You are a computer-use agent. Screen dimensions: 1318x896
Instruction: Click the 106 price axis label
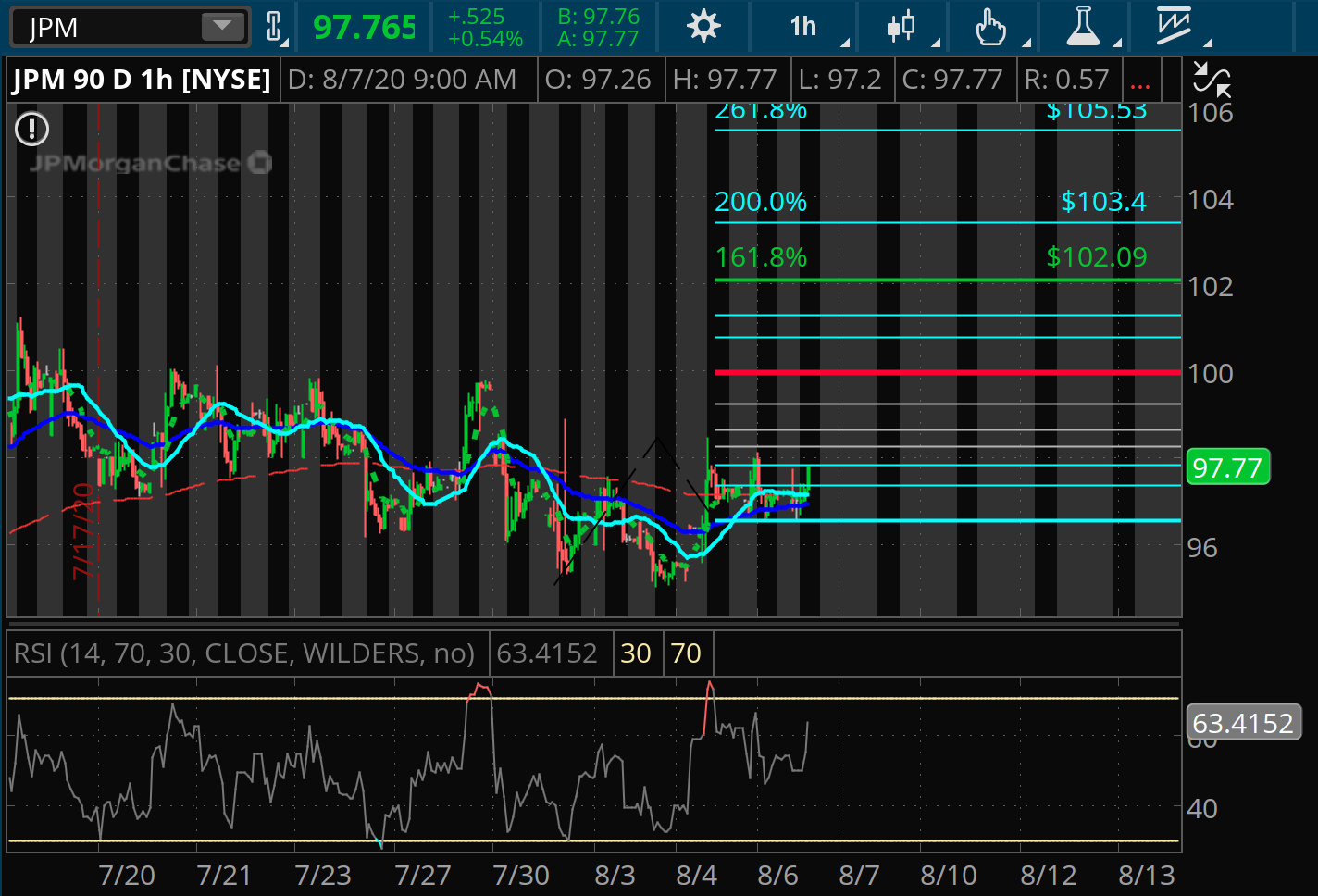coord(1211,113)
